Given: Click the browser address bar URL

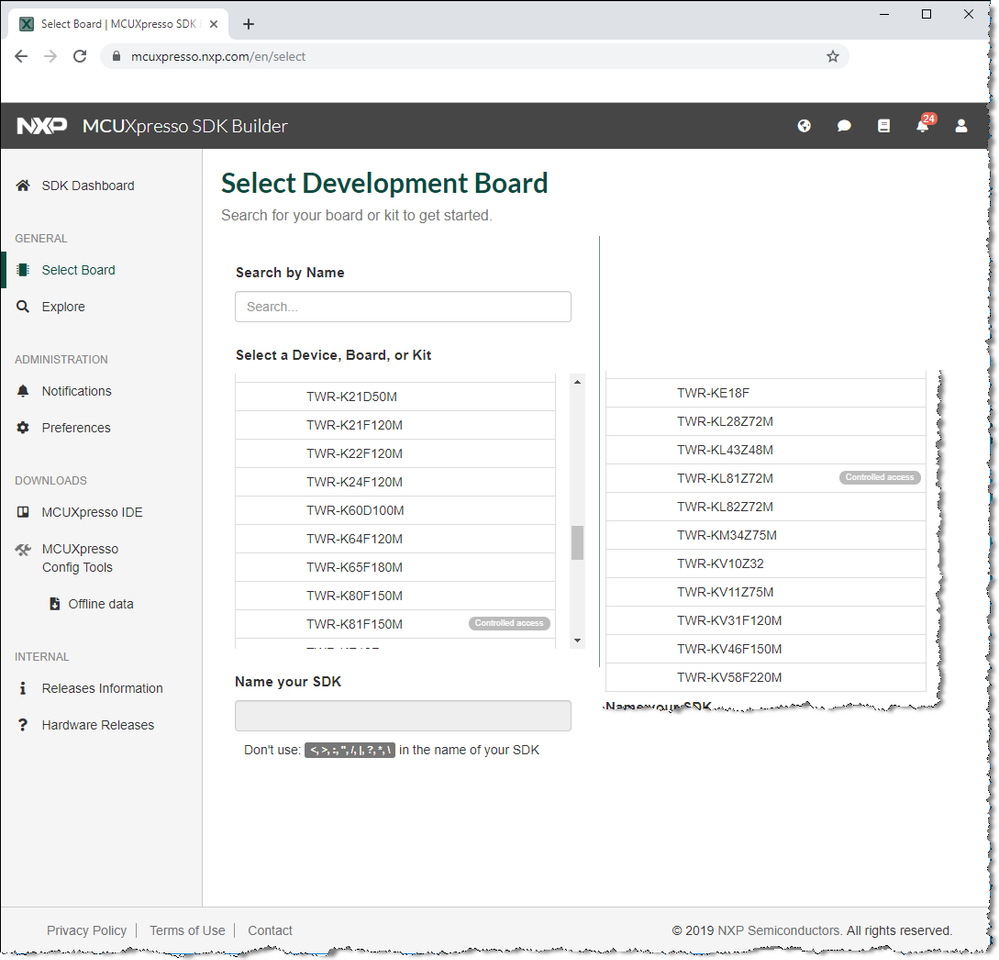Looking at the screenshot, I should 218,56.
